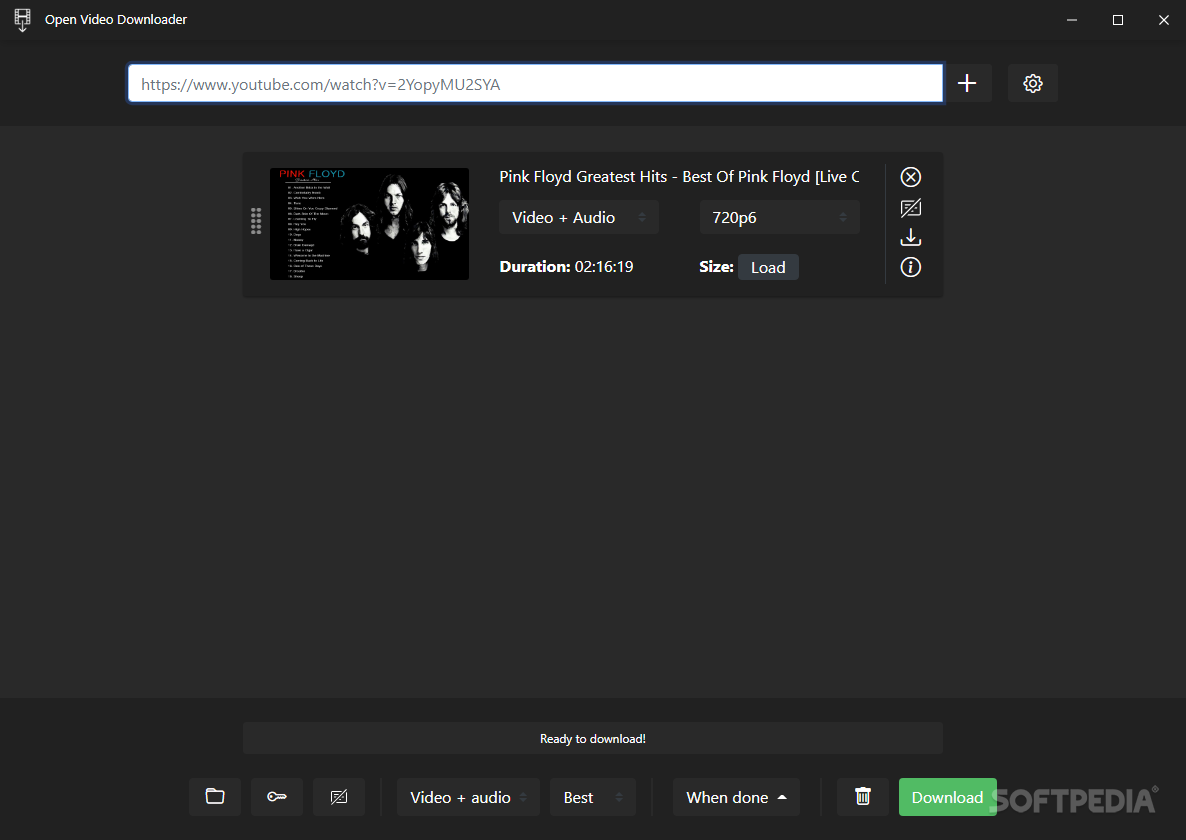
Task: Download the Pink Floyd video via arrow icon
Action: pos(911,237)
